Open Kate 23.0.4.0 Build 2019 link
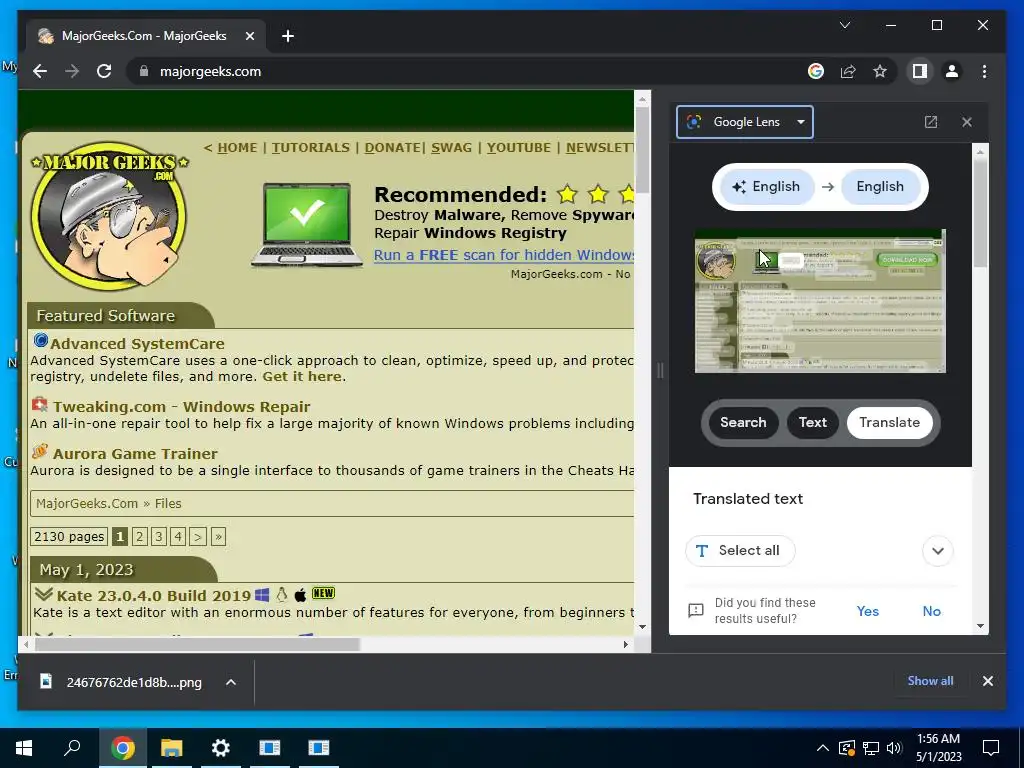 coord(153,596)
